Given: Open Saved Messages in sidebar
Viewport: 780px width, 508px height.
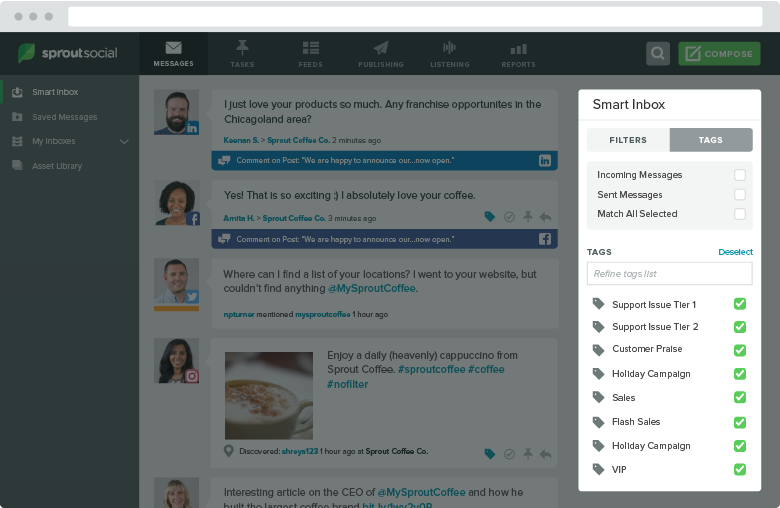Looking at the screenshot, I should pos(65,117).
